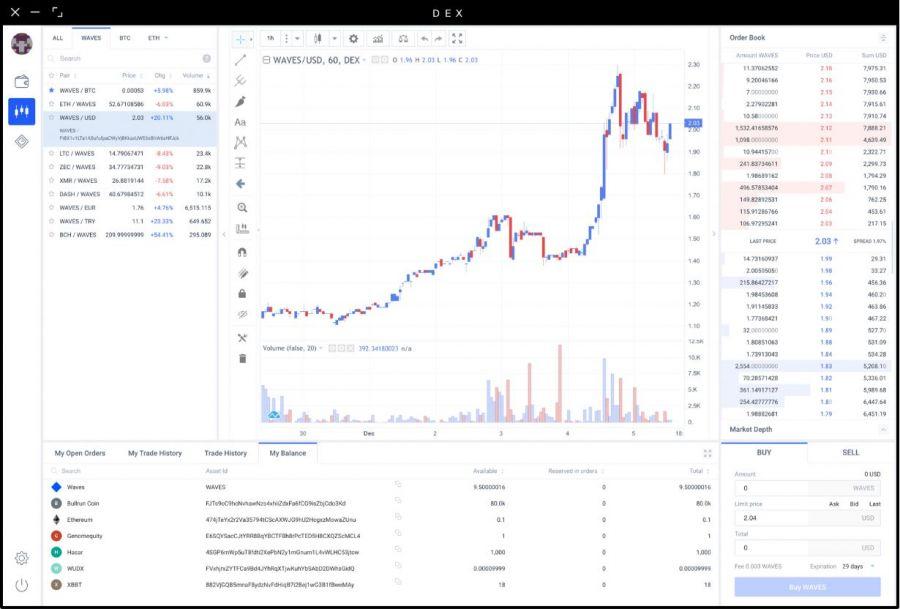Open the tokens diamond icon in sidebar

pyautogui.click(x=22, y=142)
